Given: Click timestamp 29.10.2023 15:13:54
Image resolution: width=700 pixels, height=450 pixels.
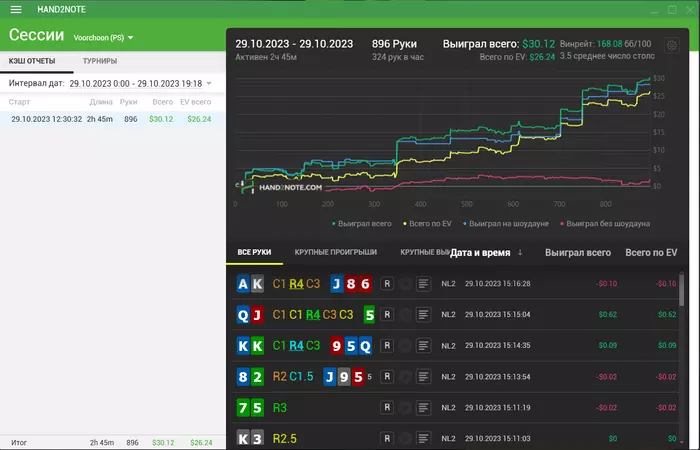Looking at the screenshot, I should 498,377.
